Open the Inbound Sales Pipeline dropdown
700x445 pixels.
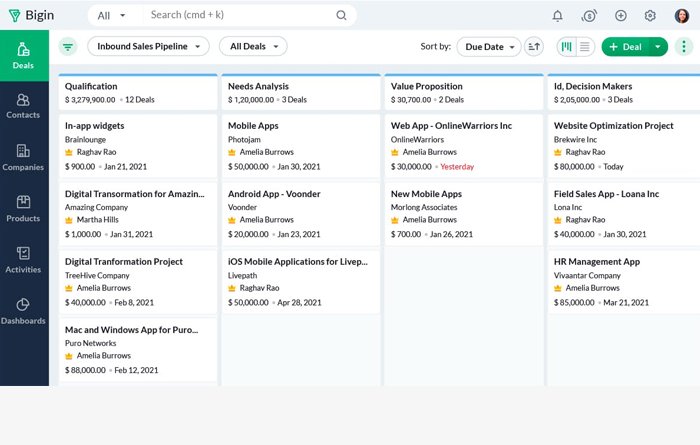148,46
